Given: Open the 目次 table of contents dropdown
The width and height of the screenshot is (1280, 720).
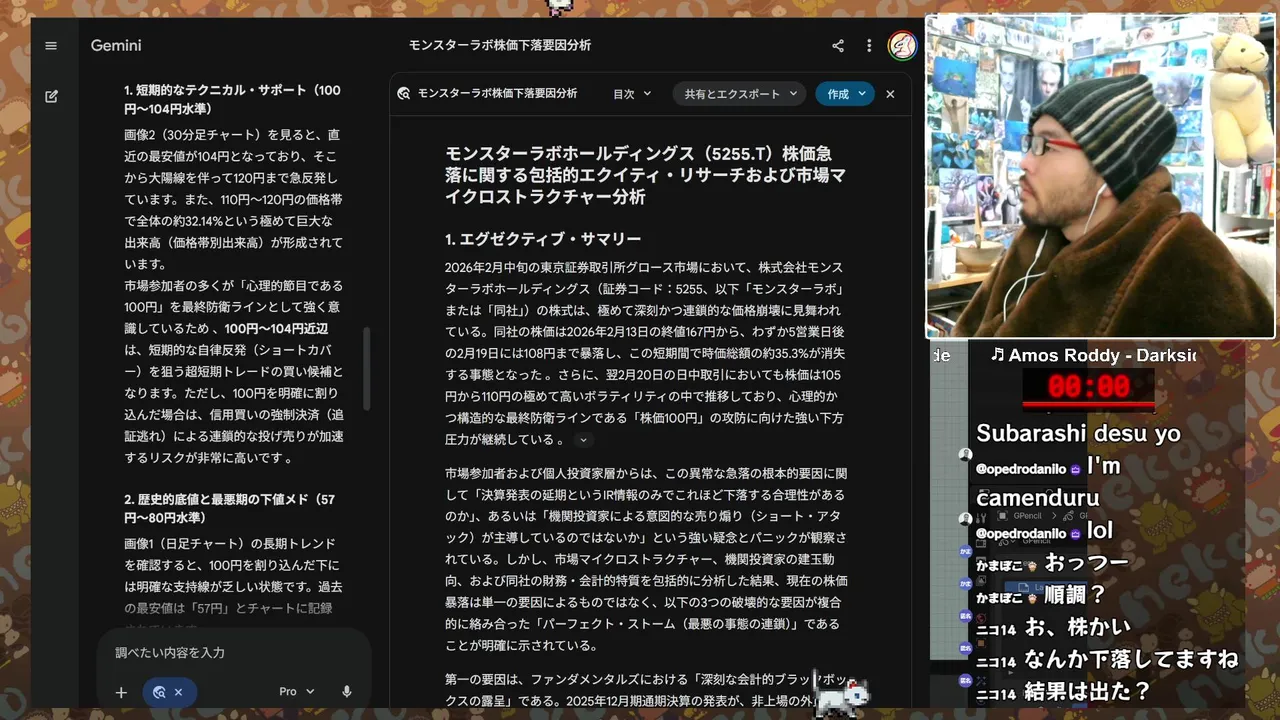Looking at the screenshot, I should pyautogui.click(x=632, y=94).
